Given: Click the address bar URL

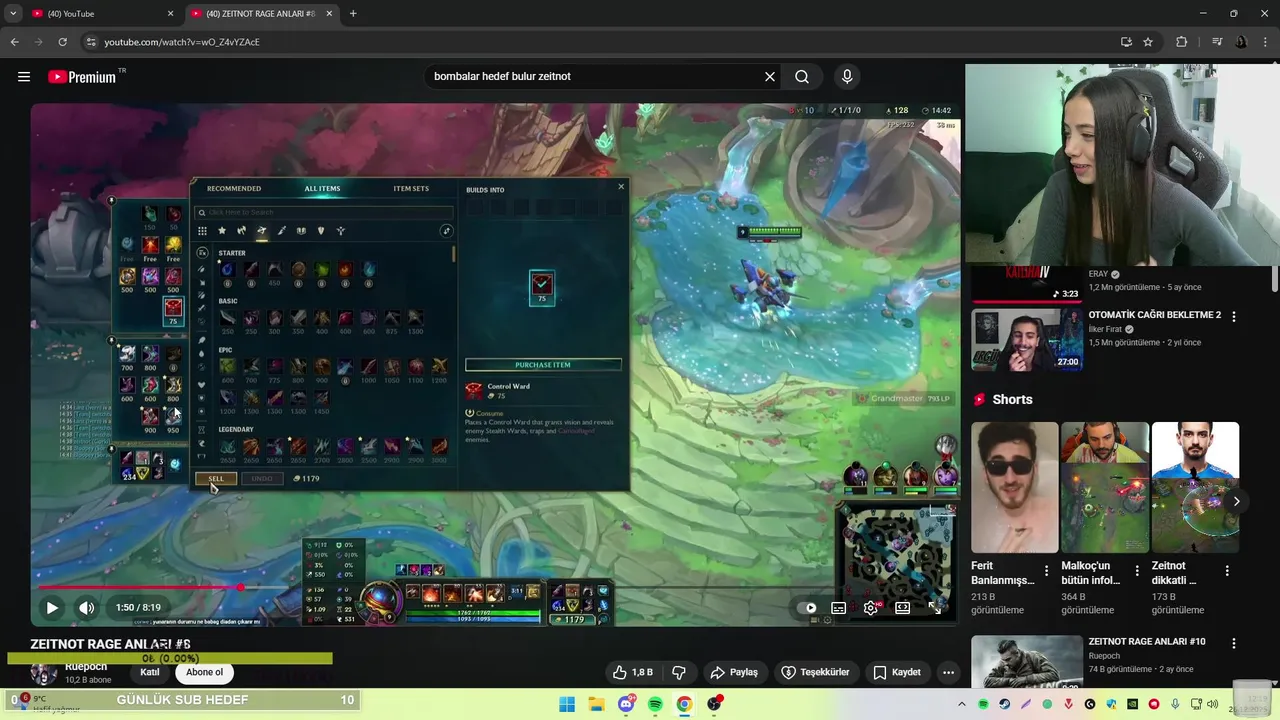Looking at the screenshot, I should point(182,42).
